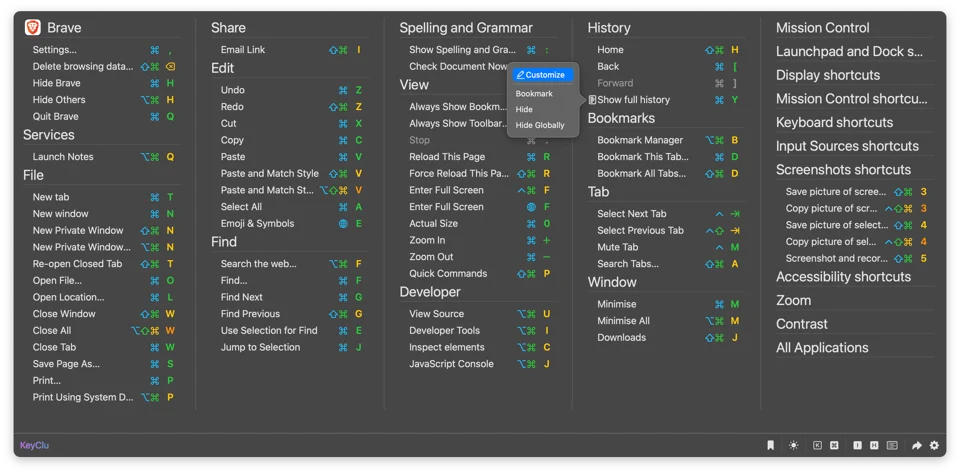This screenshot has width=960, height=473.
Task: Click the 'View Source' row
Action: [x=480, y=314]
